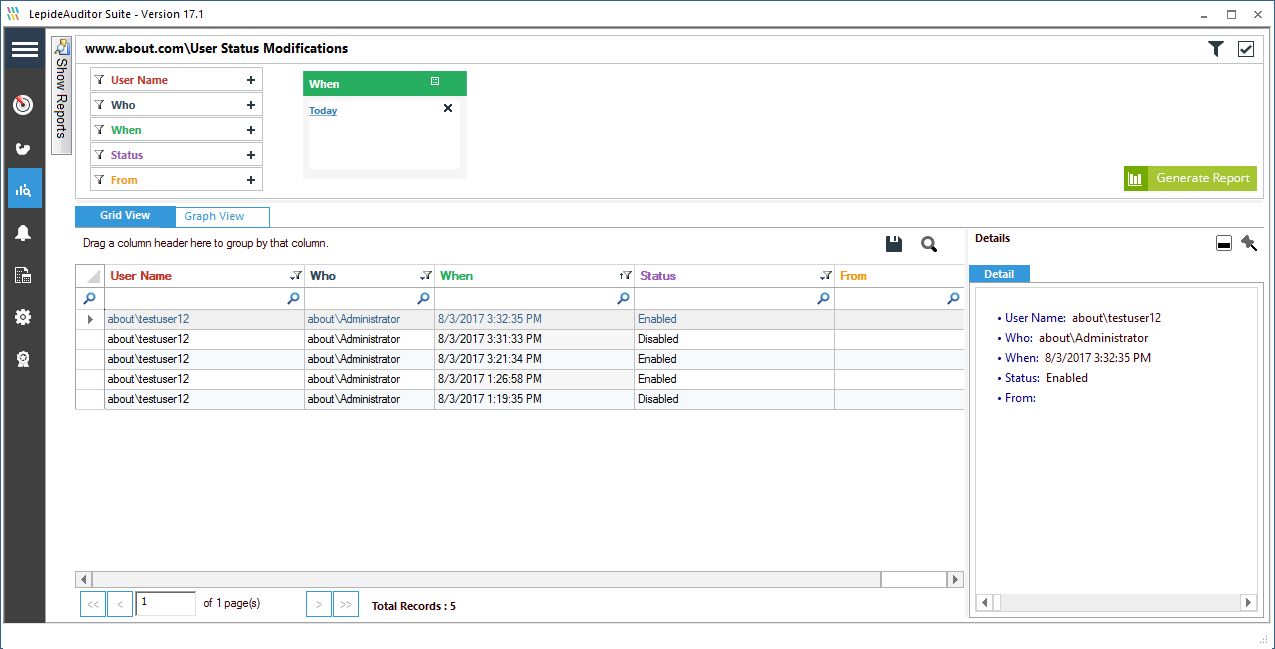This screenshot has height=649, width=1275.
Task: Click grid scrollbar right arrow
Action: click(955, 579)
